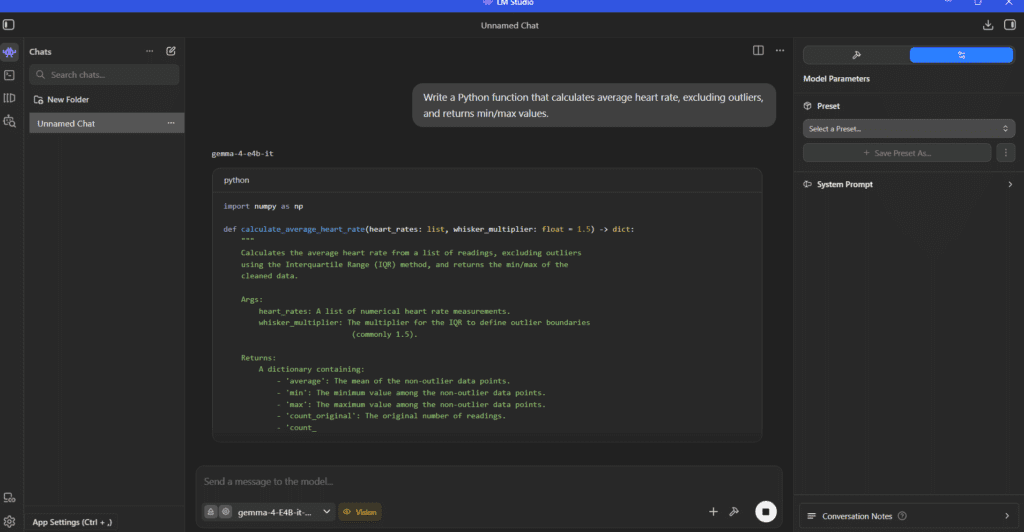Switch to the model parameters sliders tab
This screenshot has height=532, width=1024.
click(961, 55)
